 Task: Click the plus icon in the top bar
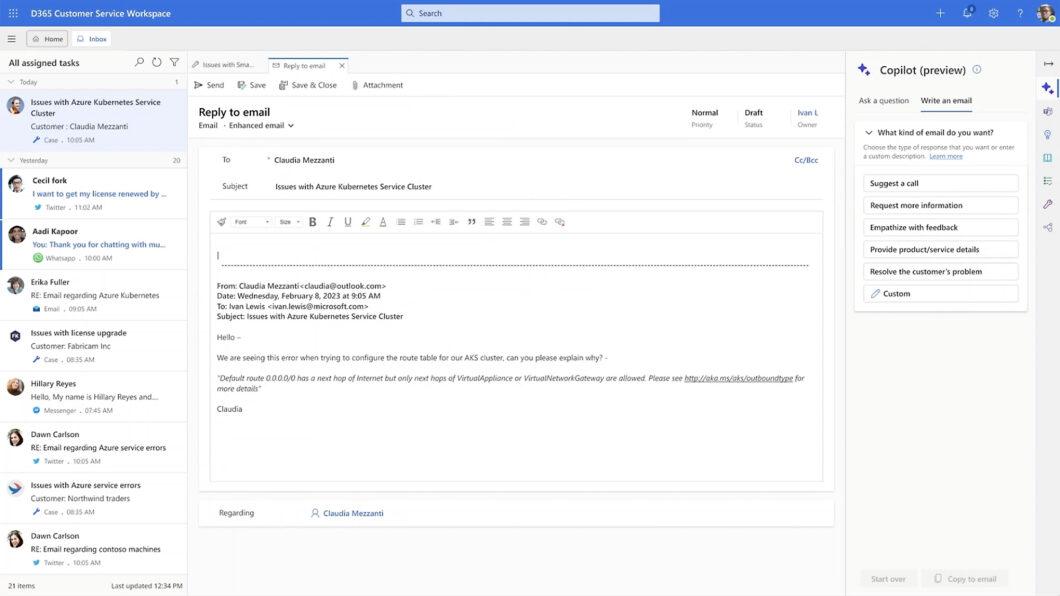(x=940, y=13)
